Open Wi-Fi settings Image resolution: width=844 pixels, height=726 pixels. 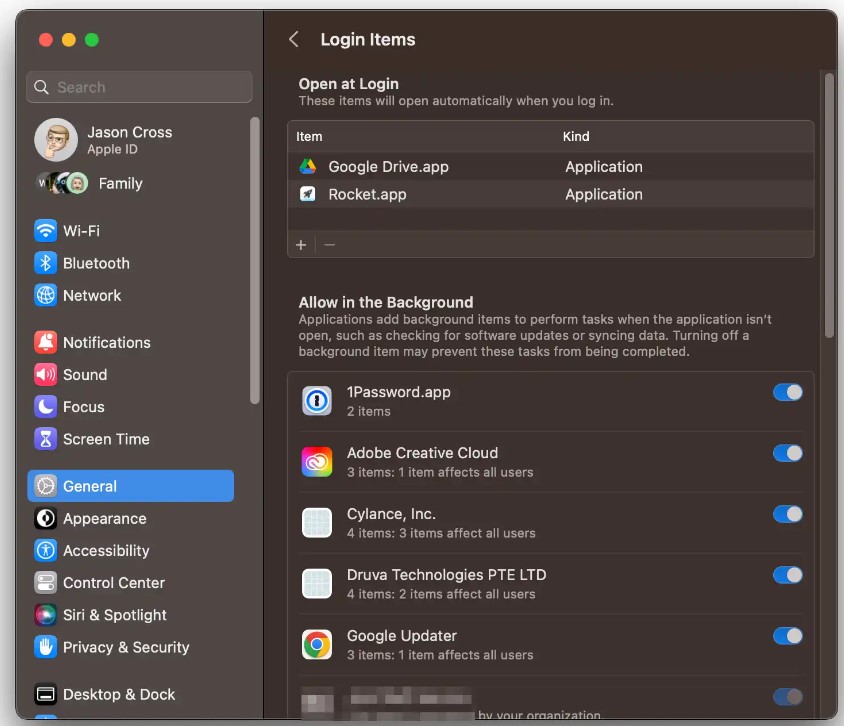click(x=131, y=231)
